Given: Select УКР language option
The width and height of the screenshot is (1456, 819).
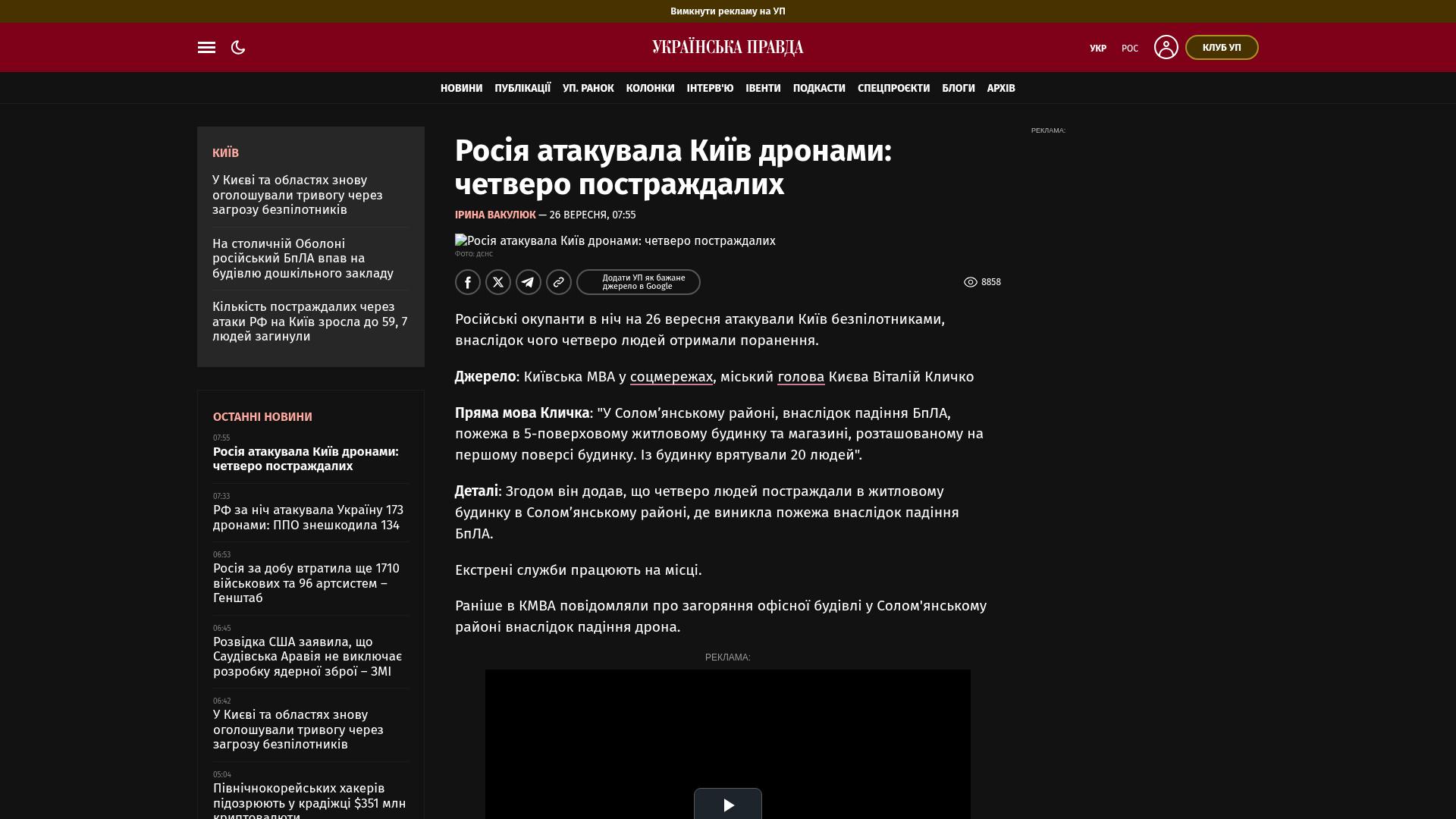Looking at the screenshot, I should pos(1098,49).
